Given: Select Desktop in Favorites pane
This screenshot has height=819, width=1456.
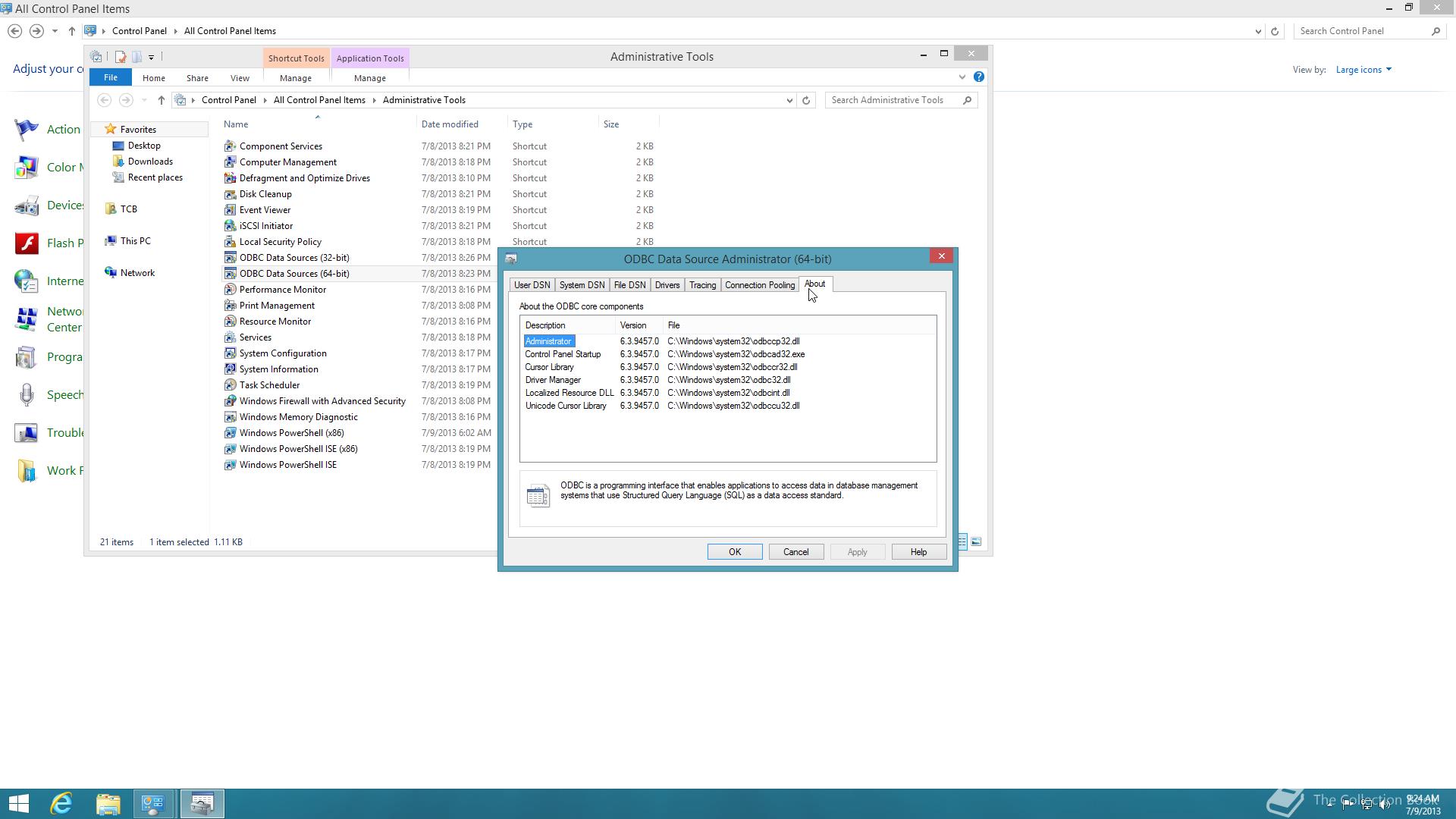Looking at the screenshot, I should tap(144, 146).
